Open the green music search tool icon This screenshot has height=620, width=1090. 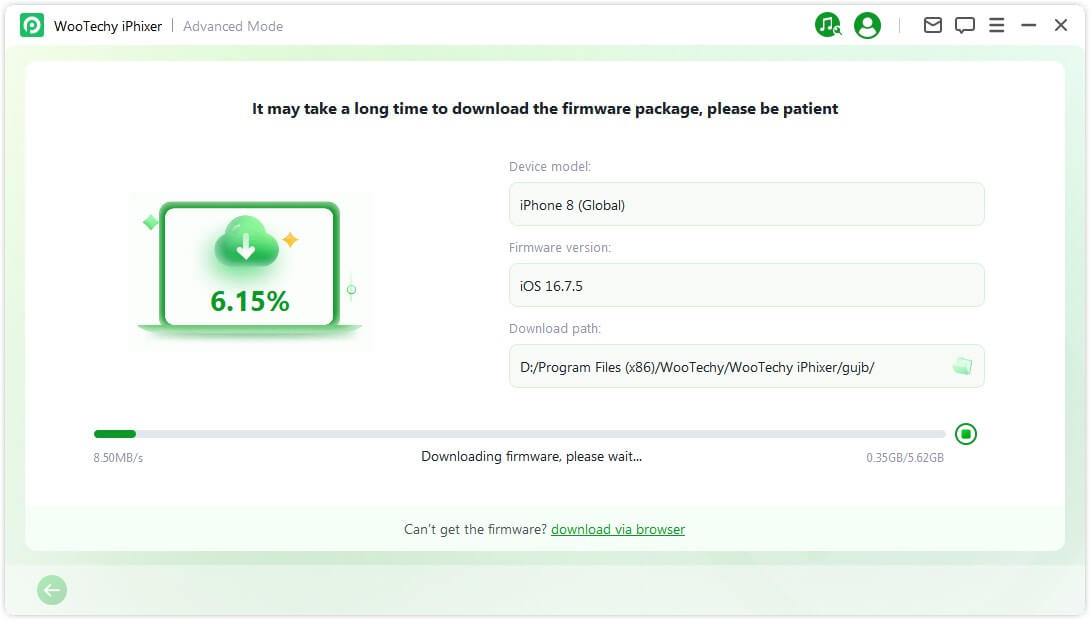coord(828,26)
